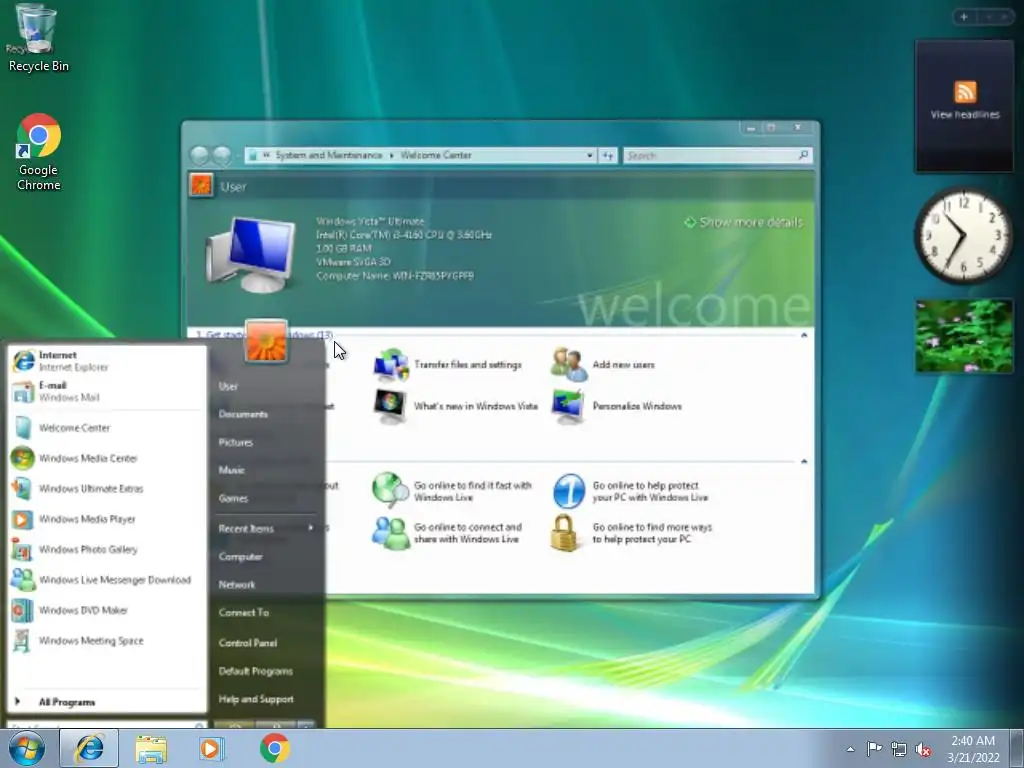Open Windows Meeting Space

click(x=106, y=641)
